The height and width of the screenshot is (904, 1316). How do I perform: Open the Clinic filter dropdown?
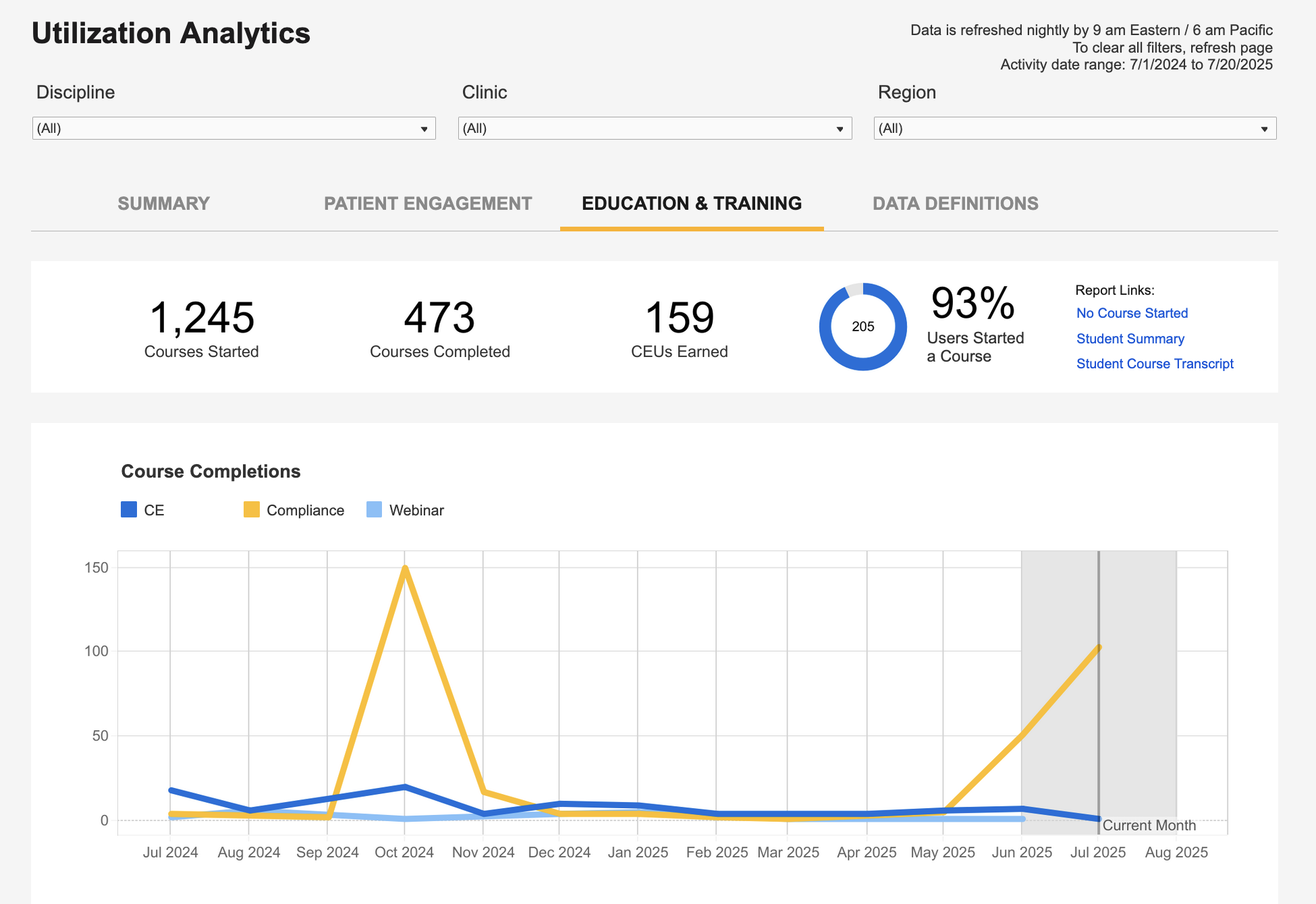tap(655, 128)
